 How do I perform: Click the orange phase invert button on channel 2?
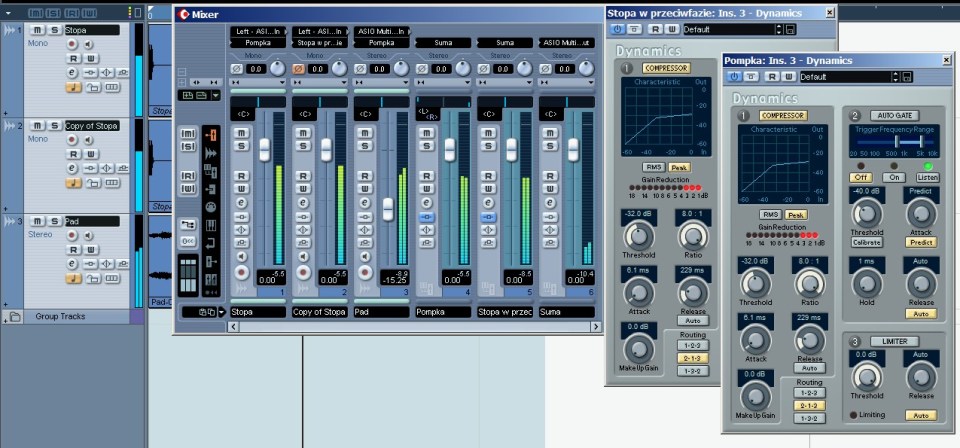pos(299,68)
